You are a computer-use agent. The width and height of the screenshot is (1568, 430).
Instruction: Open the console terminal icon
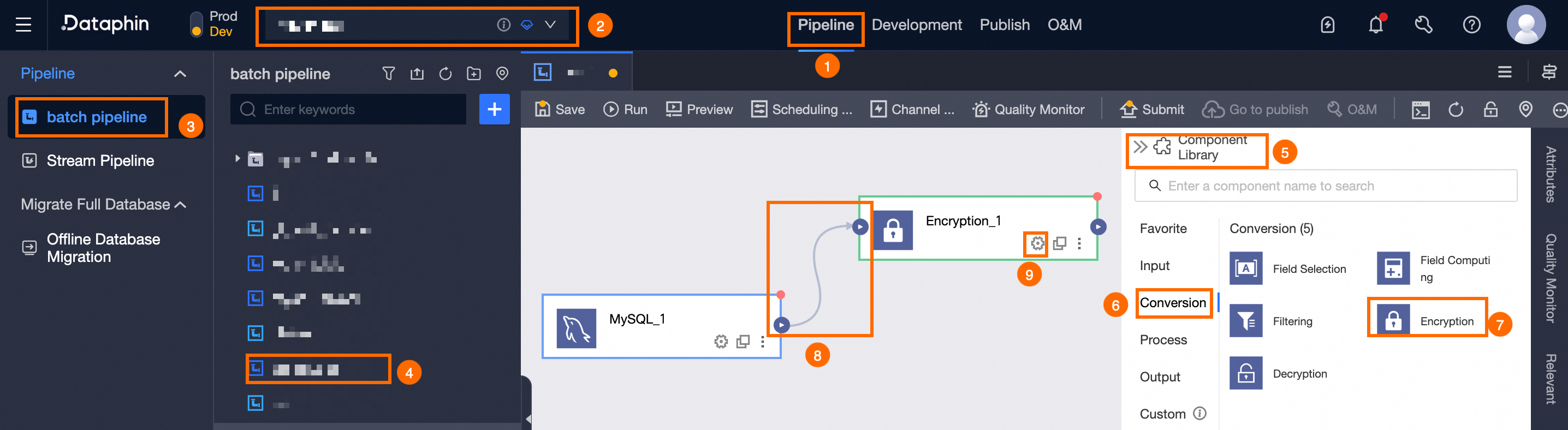[1421, 110]
